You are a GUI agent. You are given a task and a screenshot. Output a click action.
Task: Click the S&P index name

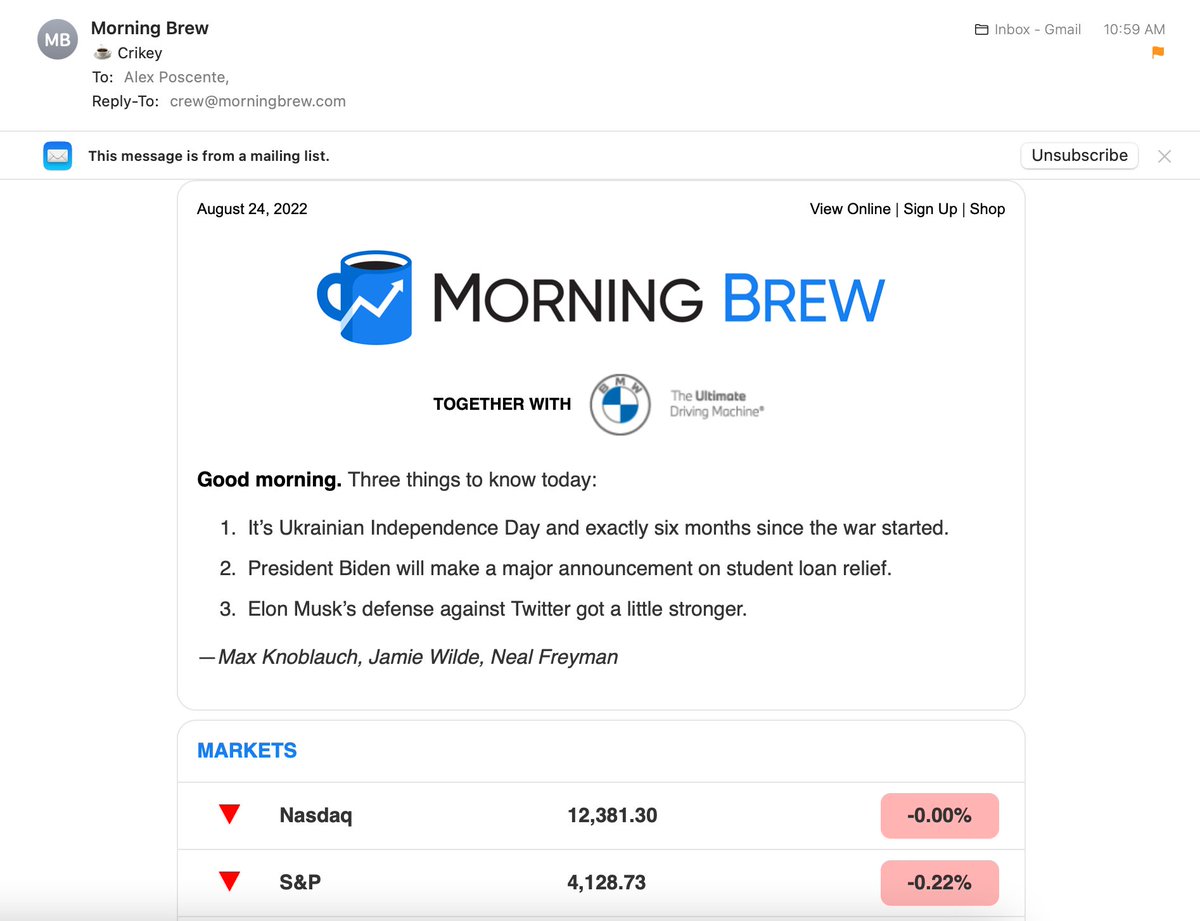300,883
